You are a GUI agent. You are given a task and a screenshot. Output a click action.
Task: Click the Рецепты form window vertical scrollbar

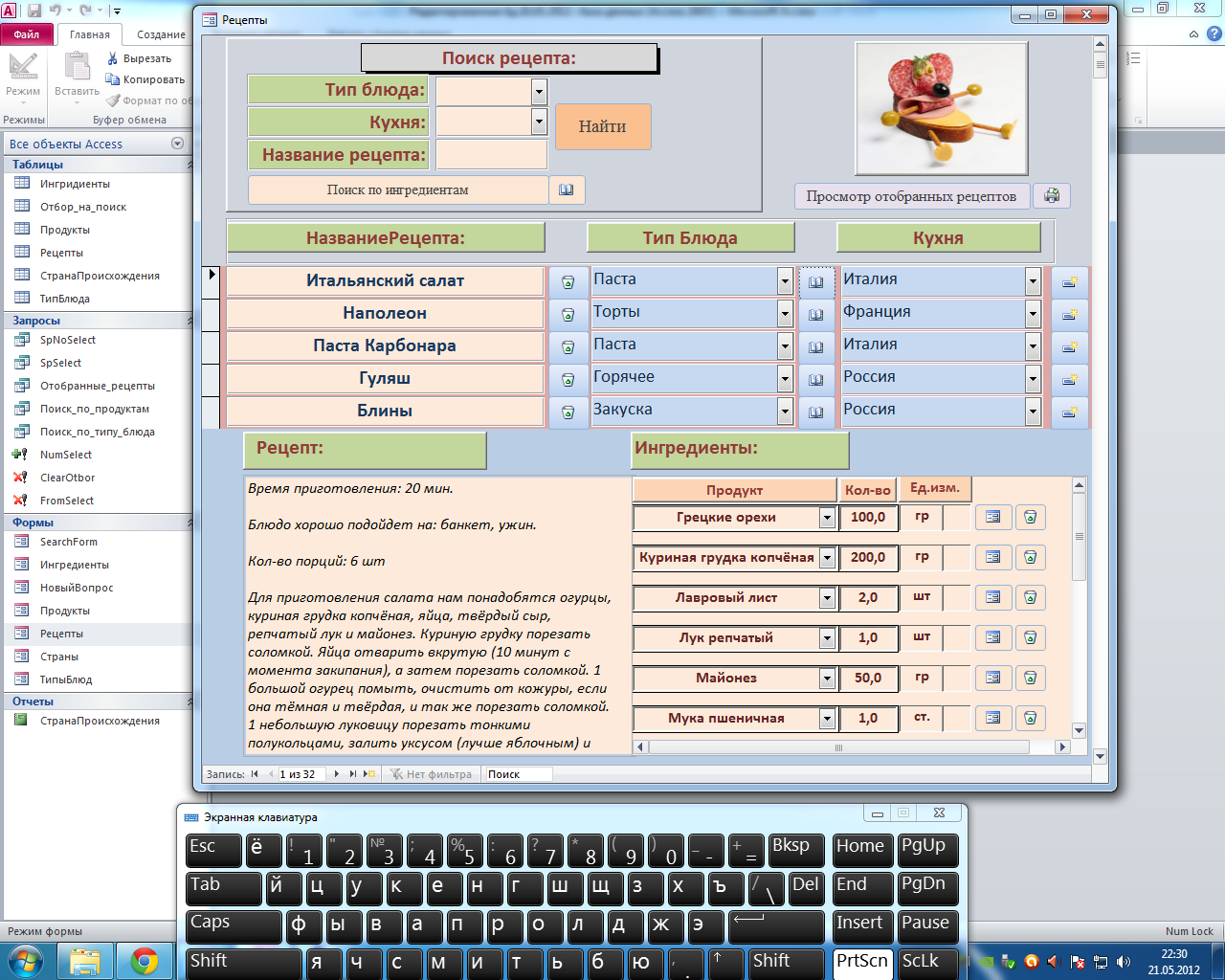1101,400
